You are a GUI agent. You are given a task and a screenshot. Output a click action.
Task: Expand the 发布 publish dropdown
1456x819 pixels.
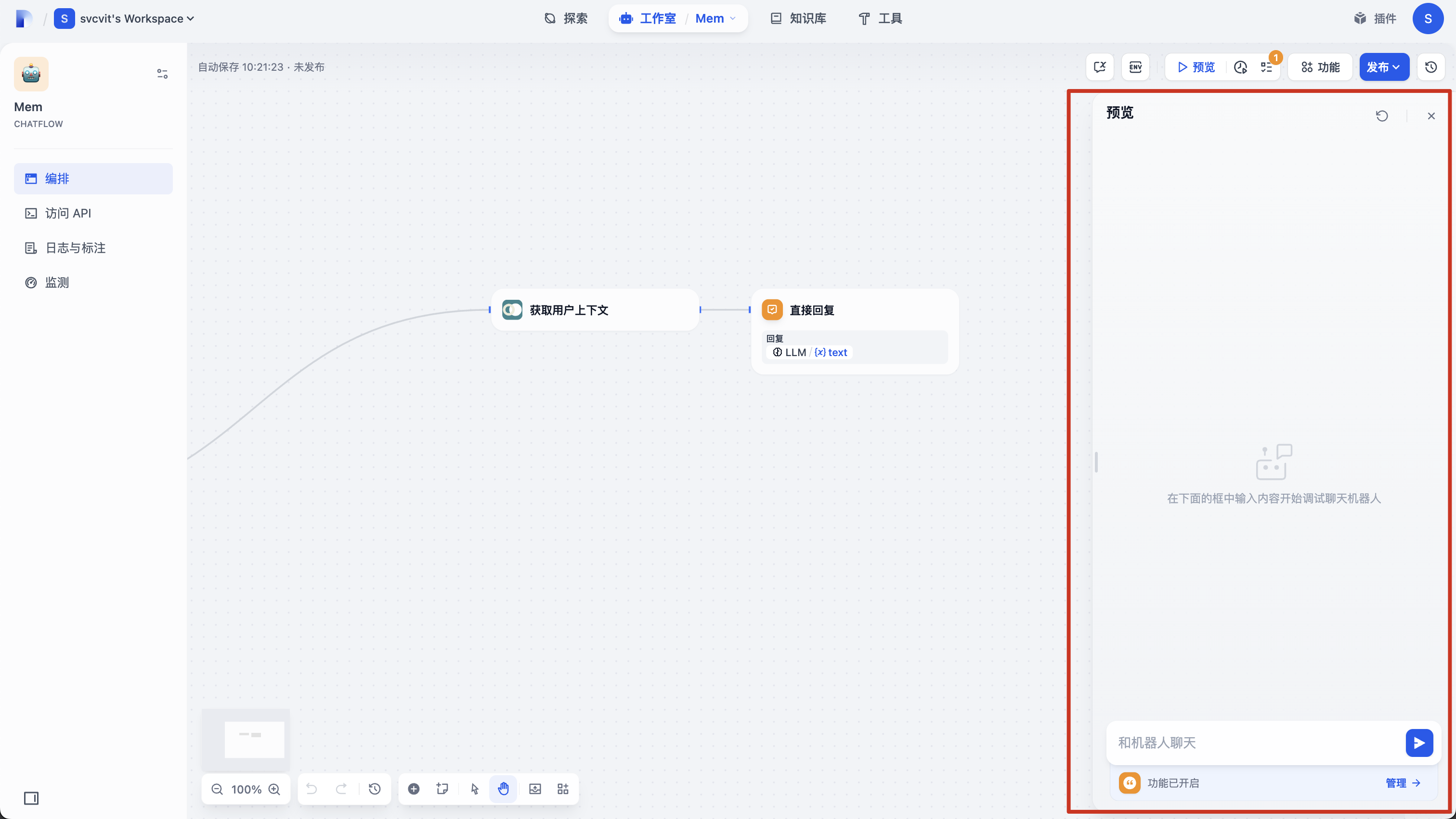(x=1384, y=67)
